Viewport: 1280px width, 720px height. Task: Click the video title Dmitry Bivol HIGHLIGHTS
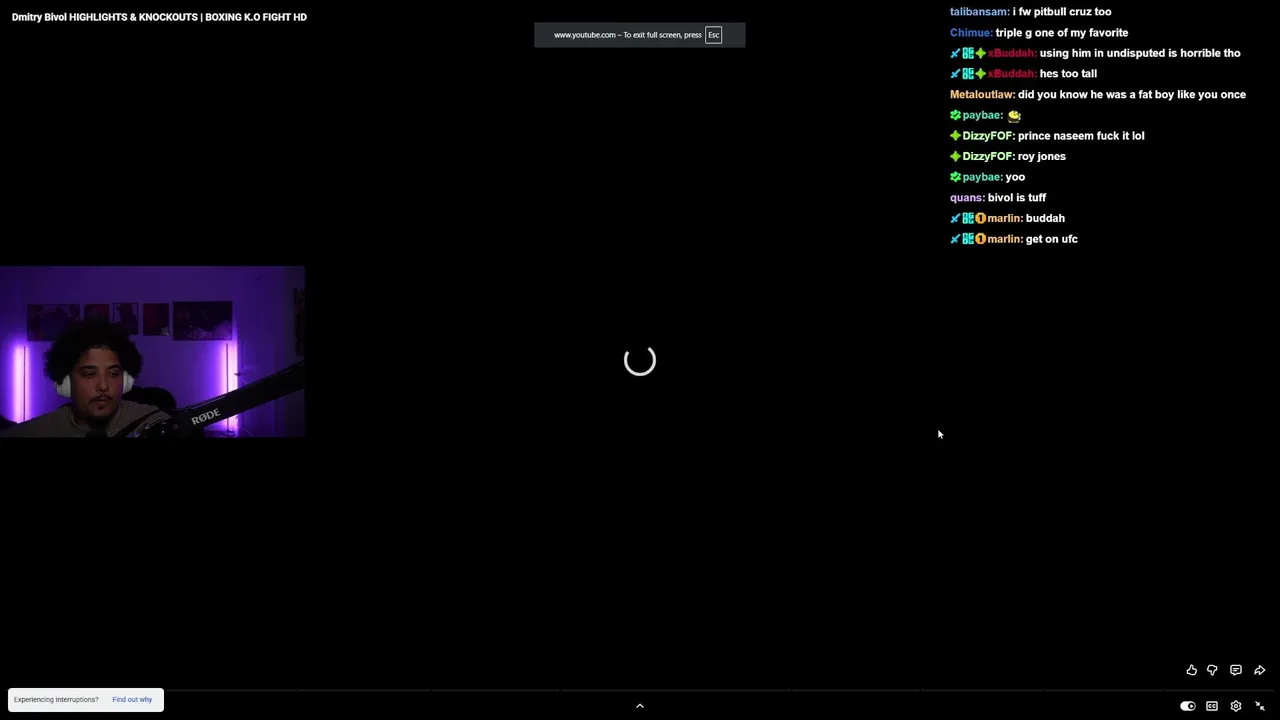[x=159, y=17]
